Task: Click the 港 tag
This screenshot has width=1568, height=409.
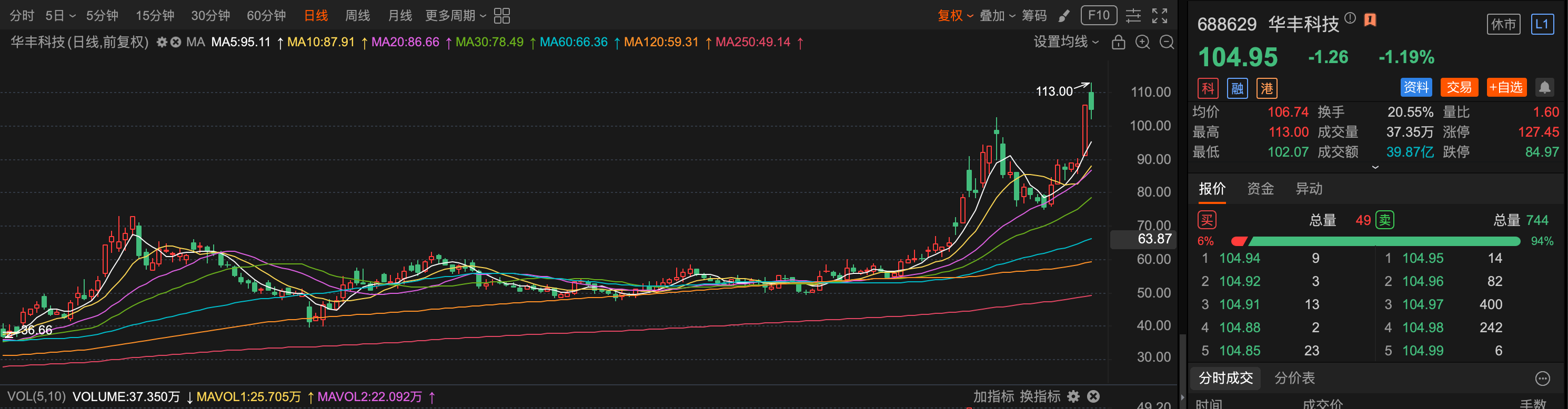Action: [1267, 88]
